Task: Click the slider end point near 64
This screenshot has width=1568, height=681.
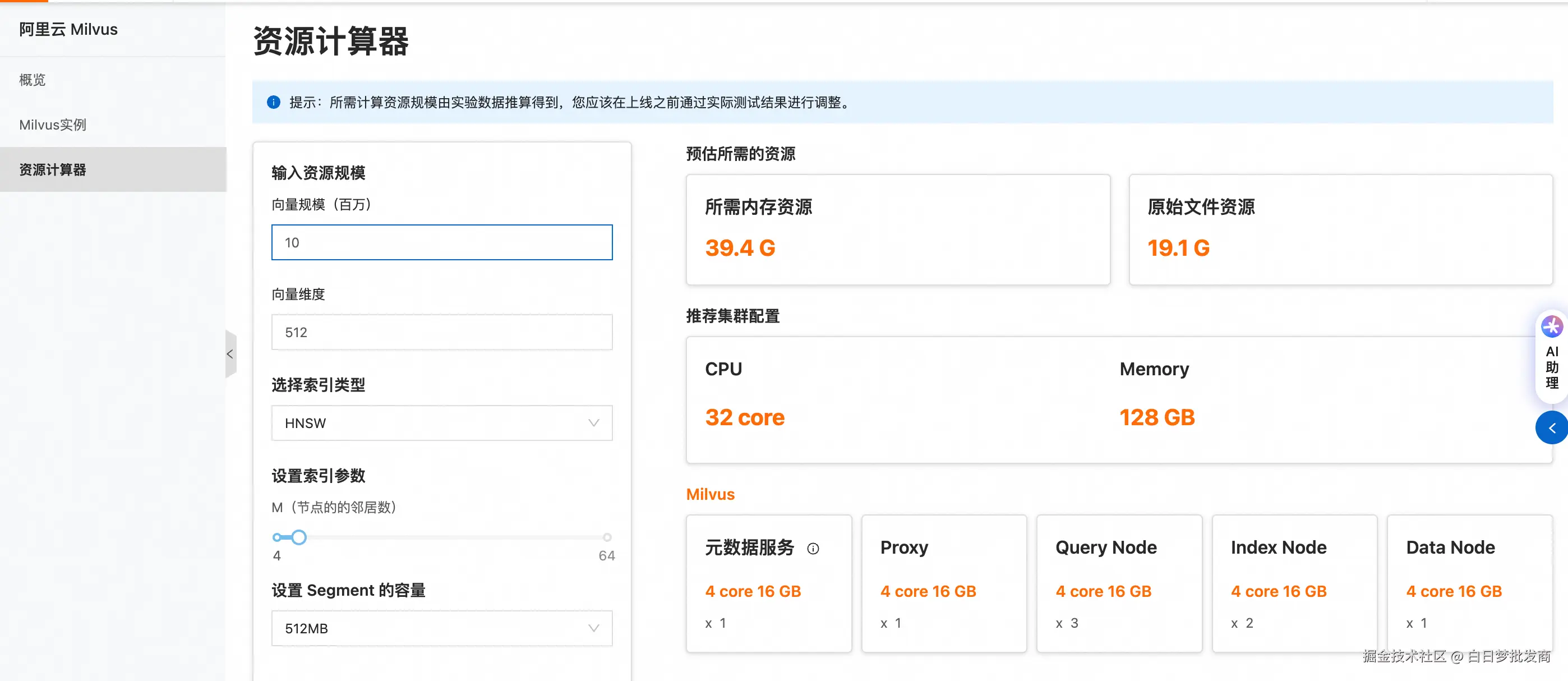Action: 606,537
